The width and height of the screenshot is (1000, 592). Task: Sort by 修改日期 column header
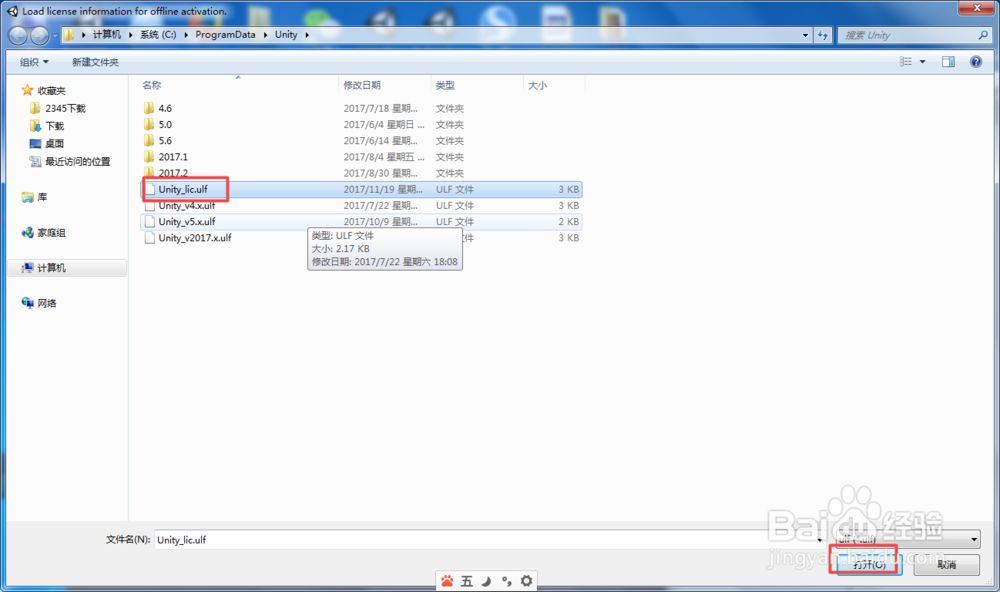click(x=362, y=85)
